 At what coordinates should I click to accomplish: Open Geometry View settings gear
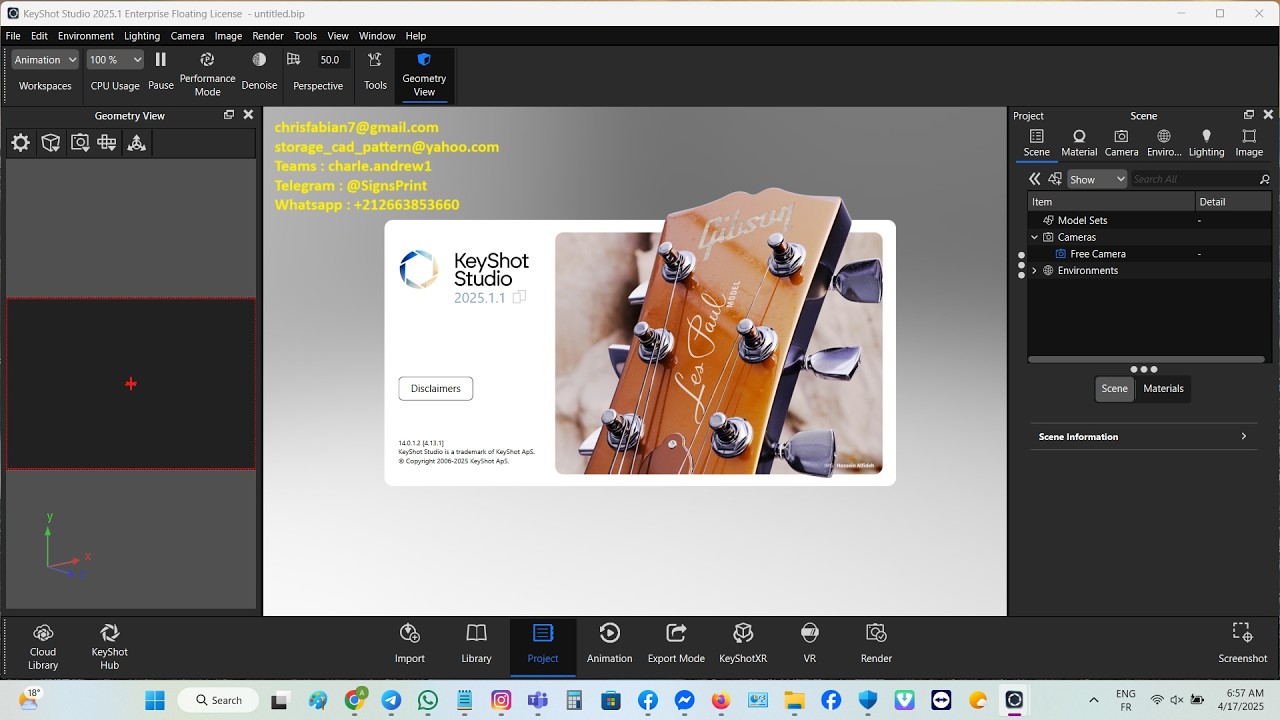coord(20,143)
